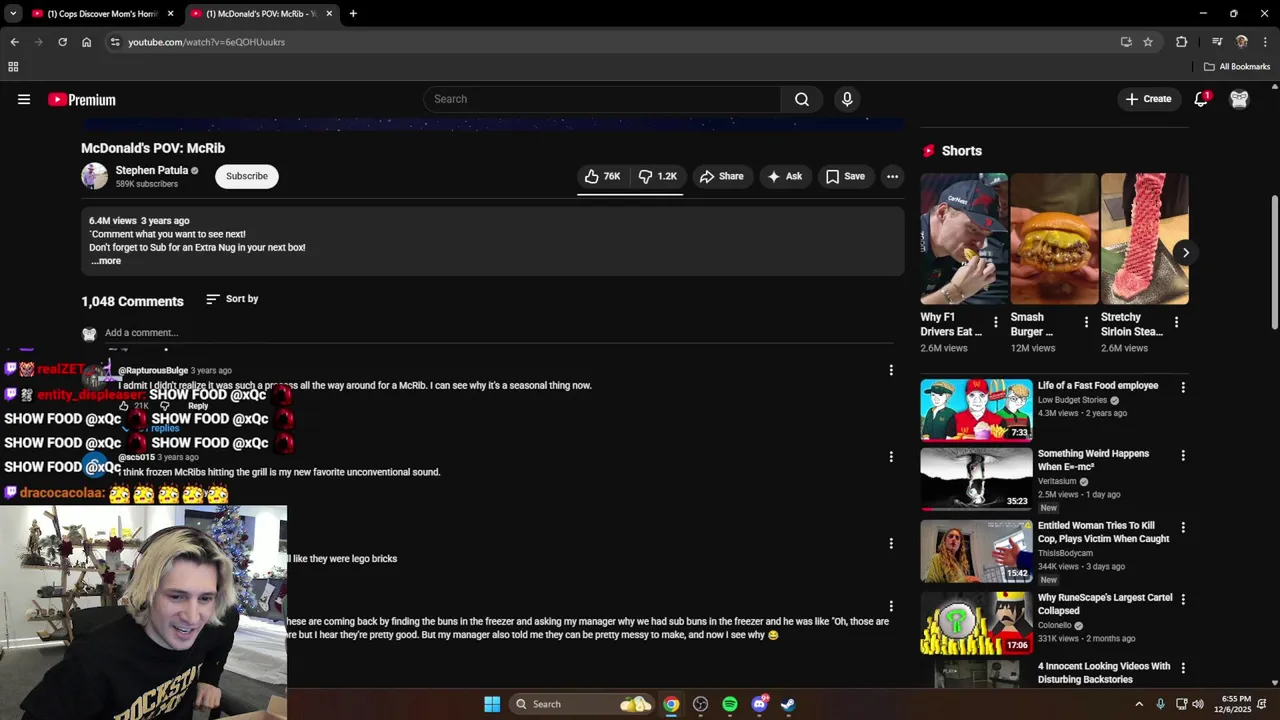Dislike the McRib video (1.2K)

pyautogui.click(x=658, y=176)
